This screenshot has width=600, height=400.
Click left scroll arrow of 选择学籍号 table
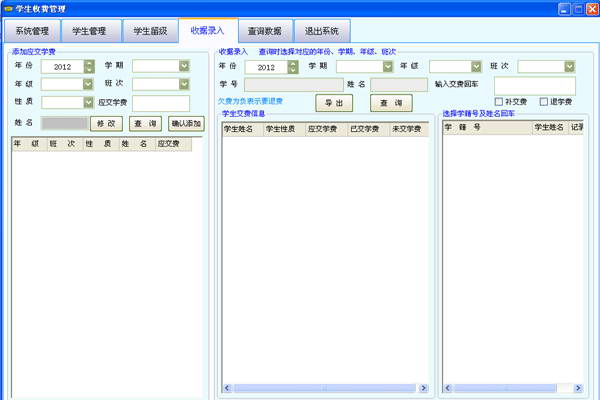click(448, 388)
